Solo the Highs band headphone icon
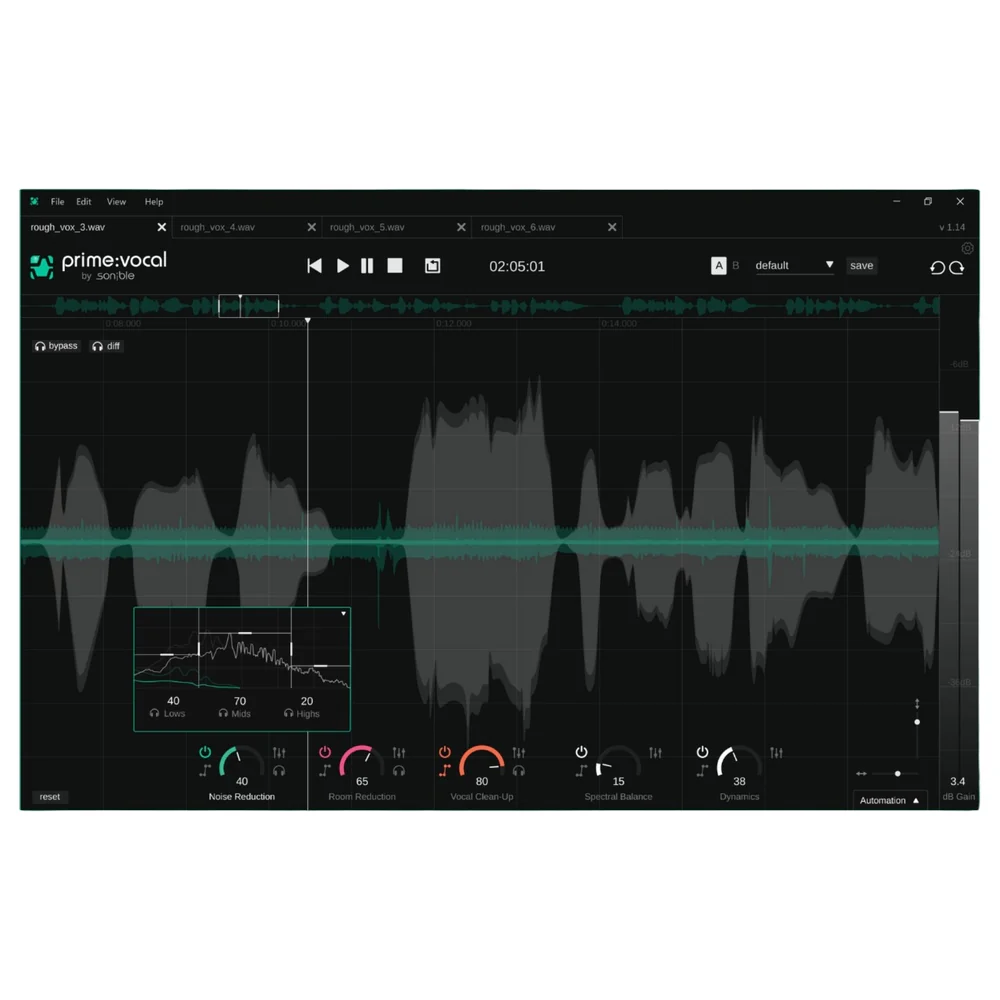The image size is (1000, 1000). (x=289, y=714)
